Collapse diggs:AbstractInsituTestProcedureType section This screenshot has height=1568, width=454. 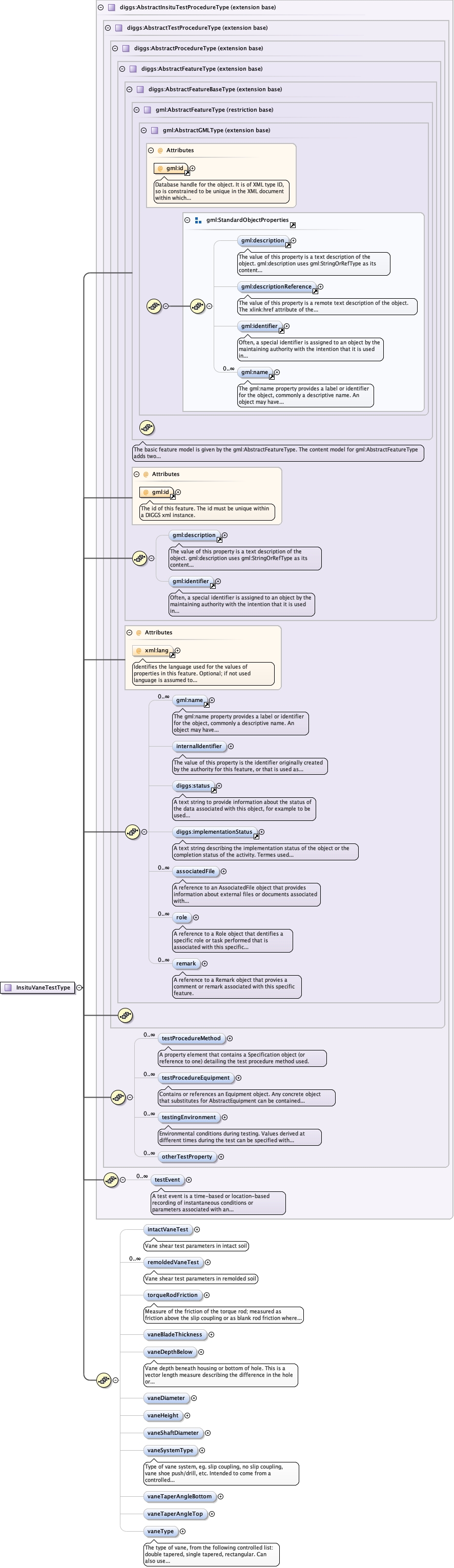(x=100, y=7)
